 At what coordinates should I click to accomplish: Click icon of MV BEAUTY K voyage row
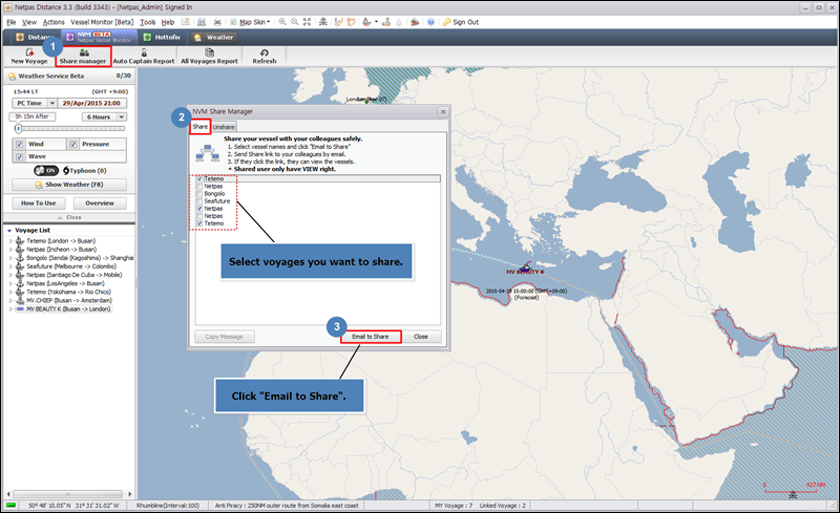coord(20,309)
